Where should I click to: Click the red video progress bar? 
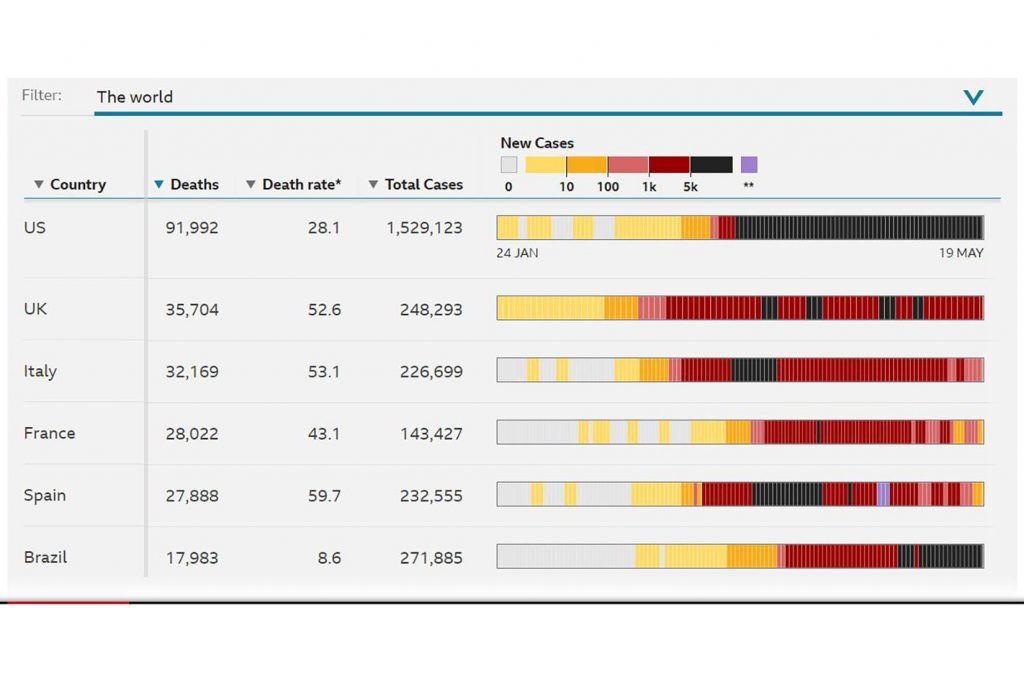click(x=65, y=602)
